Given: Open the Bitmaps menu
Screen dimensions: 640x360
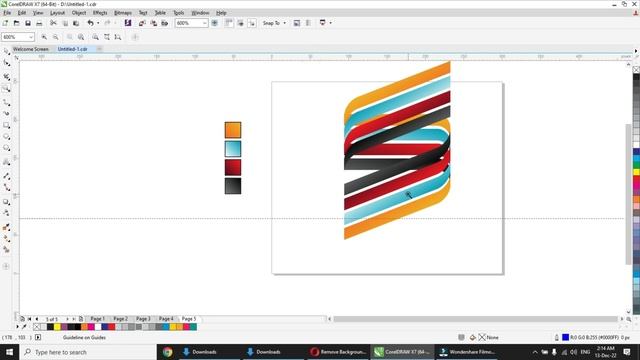Looking at the screenshot, I should pyautogui.click(x=123, y=13).
